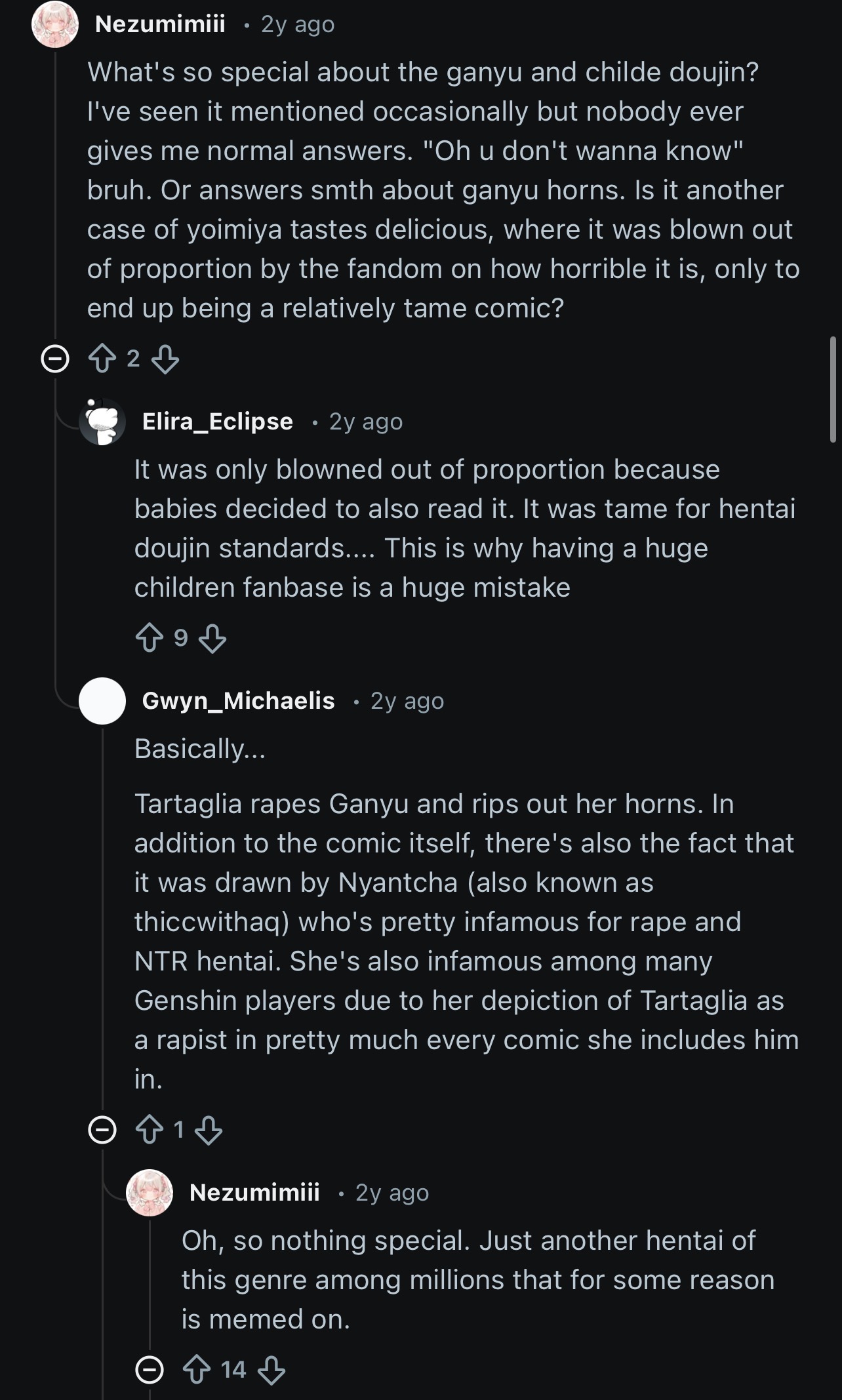Screen dimensions: 842x1400
Task: Downvote Nezumimiii's top comment about the doujin
Action: (165, 359)
